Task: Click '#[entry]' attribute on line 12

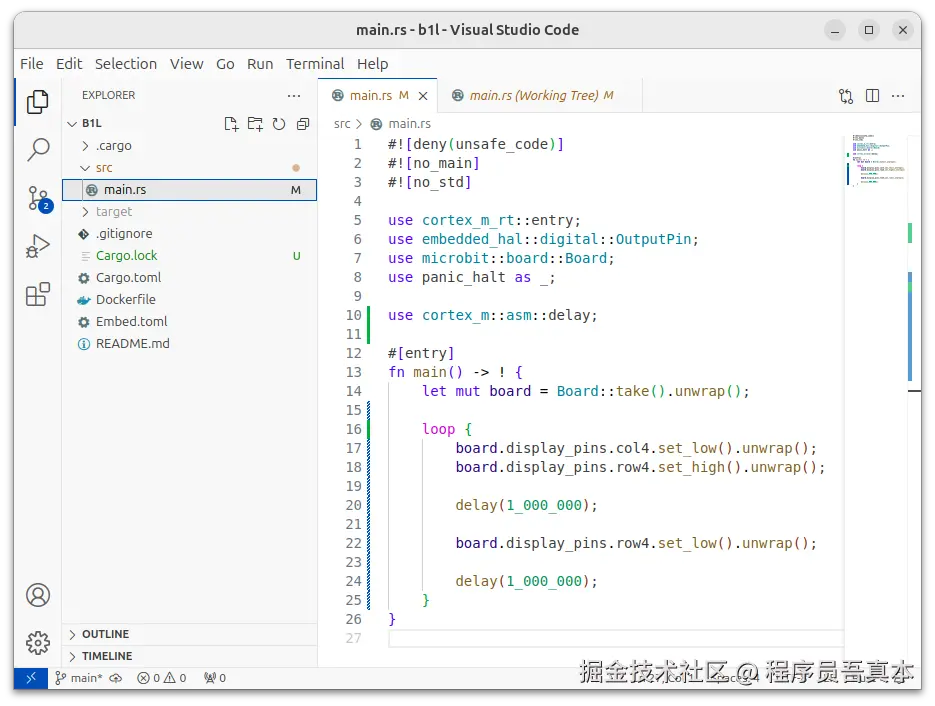Action: pyautogui.click(x=421, y=353)
